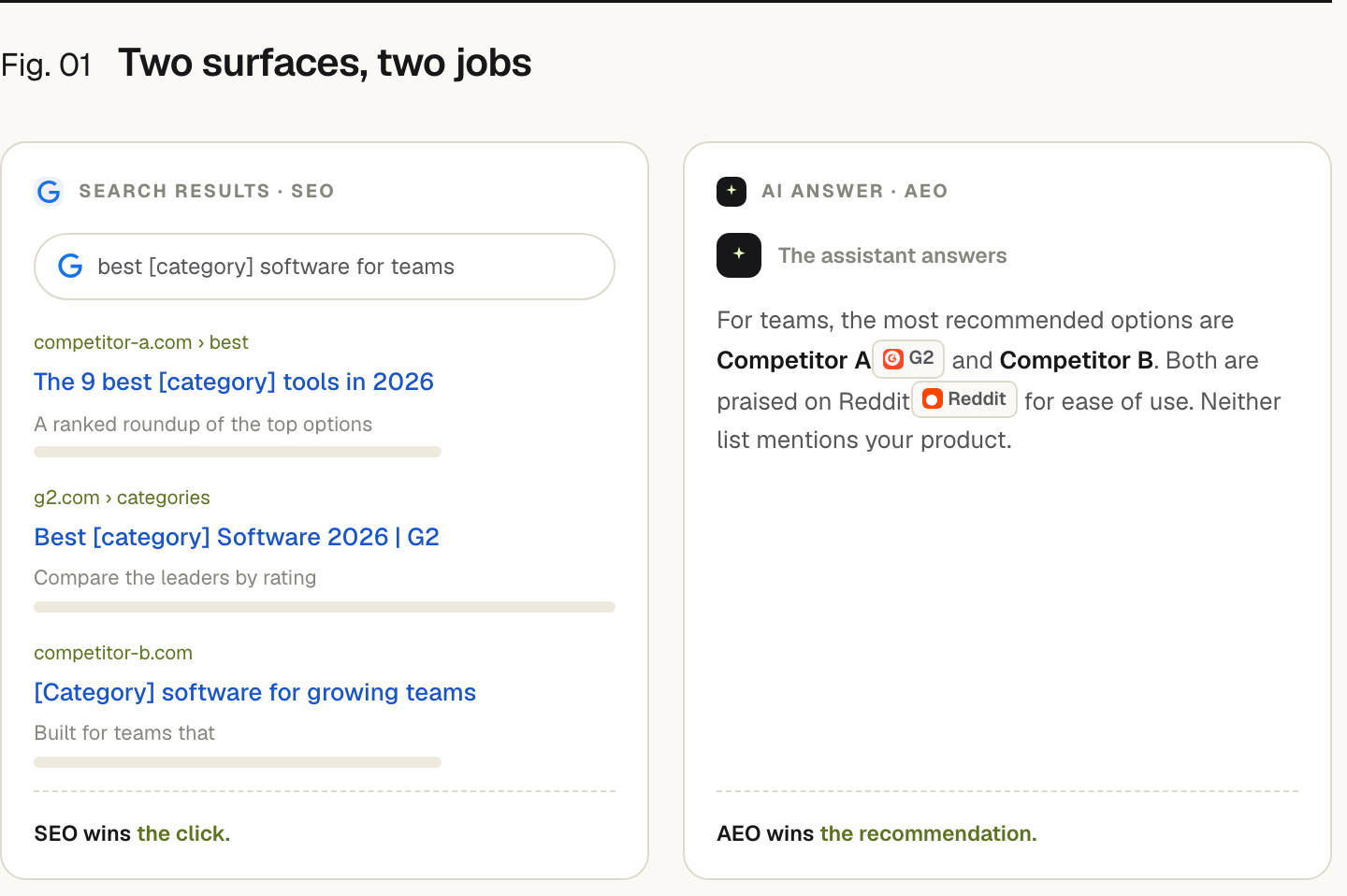Click the sparkle icon beside AI ANSWER header
Viewport: 1347px width, 896px height.
coord(731,191)
